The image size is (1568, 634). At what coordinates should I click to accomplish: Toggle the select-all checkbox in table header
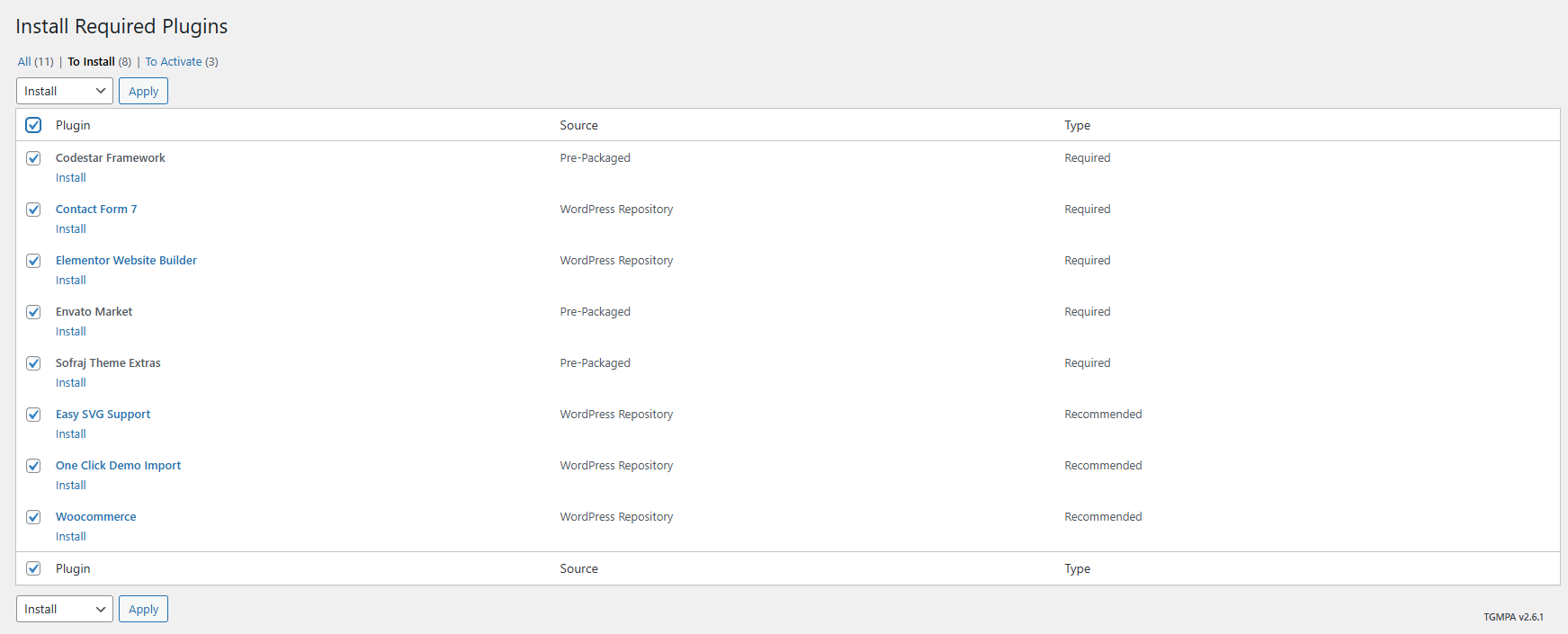33,125
